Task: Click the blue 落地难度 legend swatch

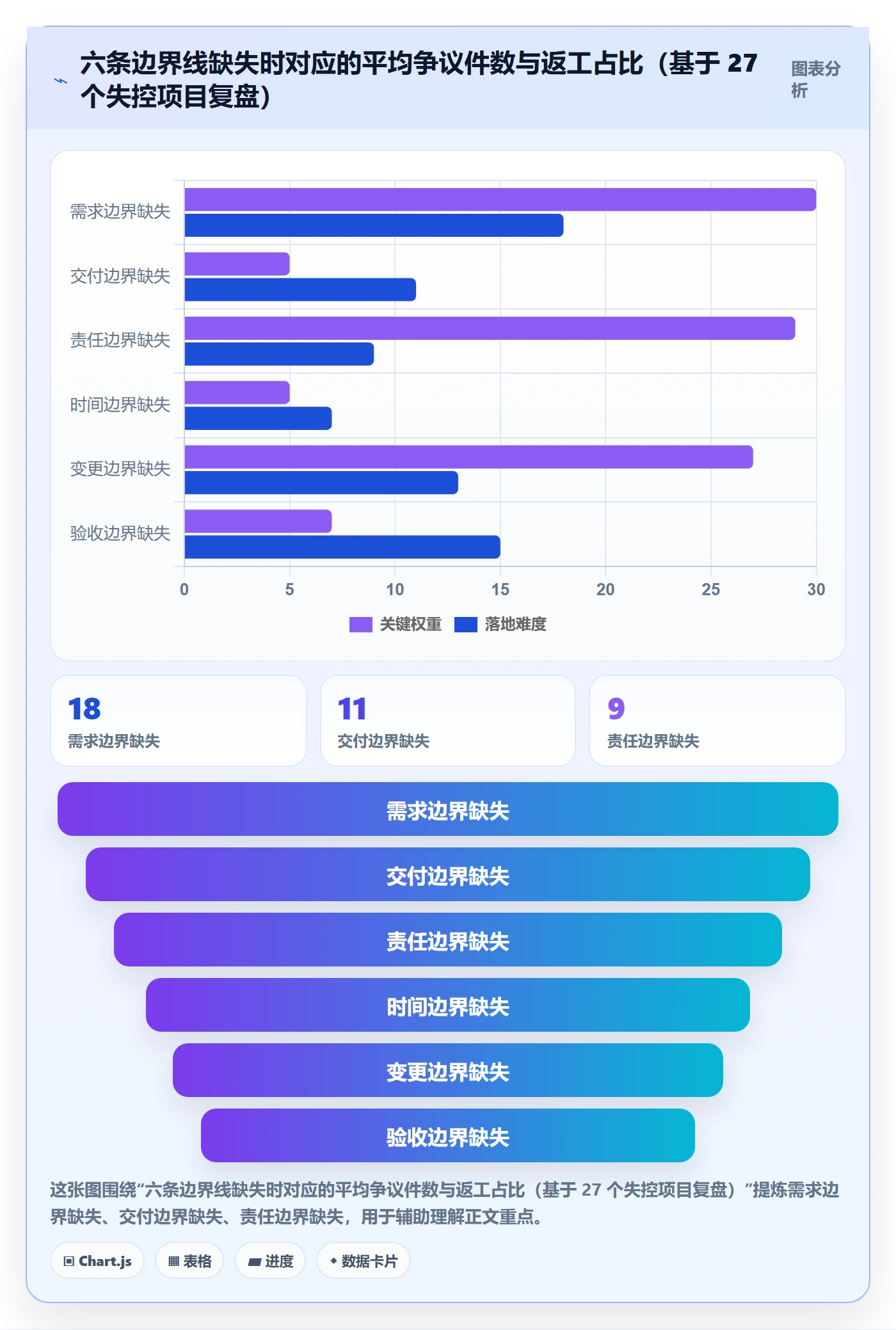Action: tap(466, 624)
